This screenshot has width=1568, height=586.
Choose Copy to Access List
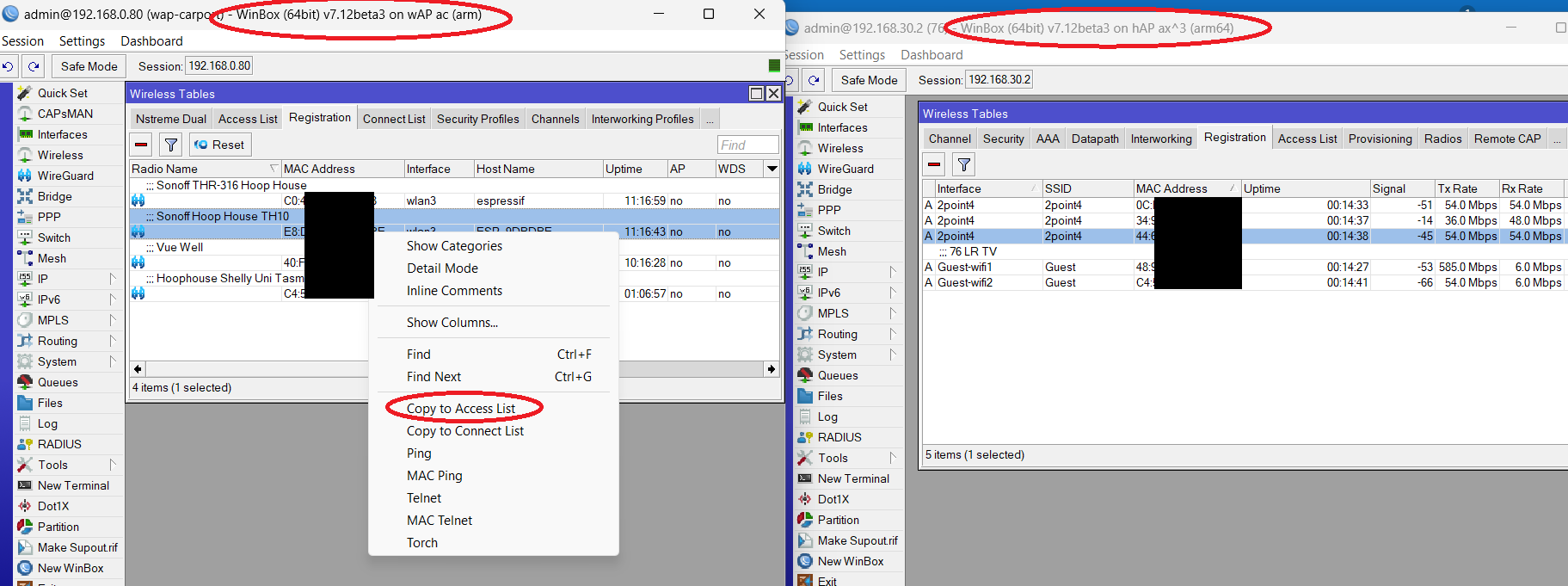click(461, 409)
